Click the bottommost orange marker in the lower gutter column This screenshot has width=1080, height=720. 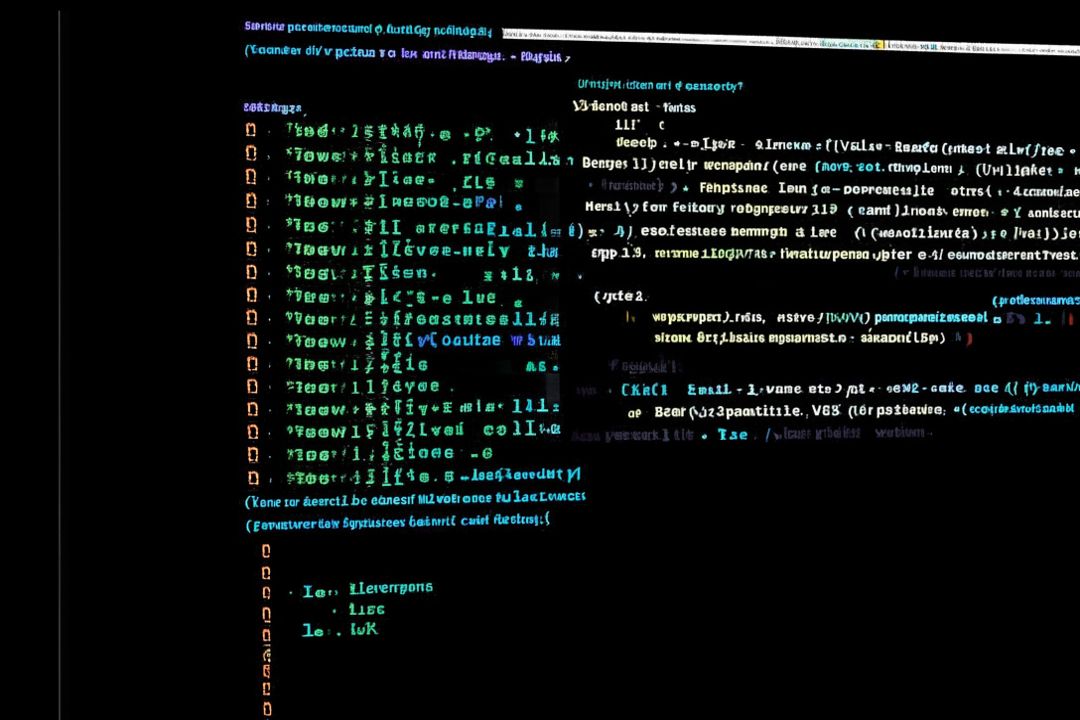266,708
